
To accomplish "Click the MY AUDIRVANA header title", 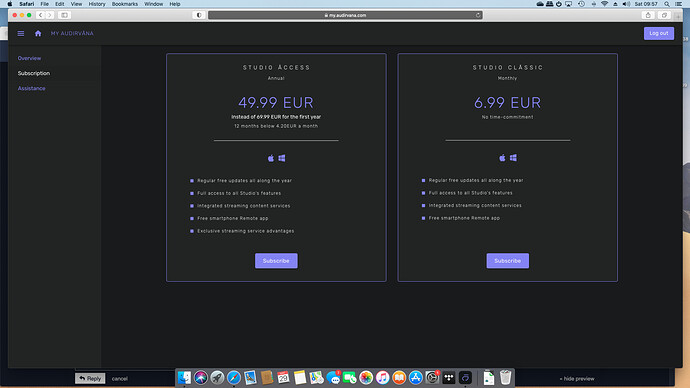I will coord(72,33).
